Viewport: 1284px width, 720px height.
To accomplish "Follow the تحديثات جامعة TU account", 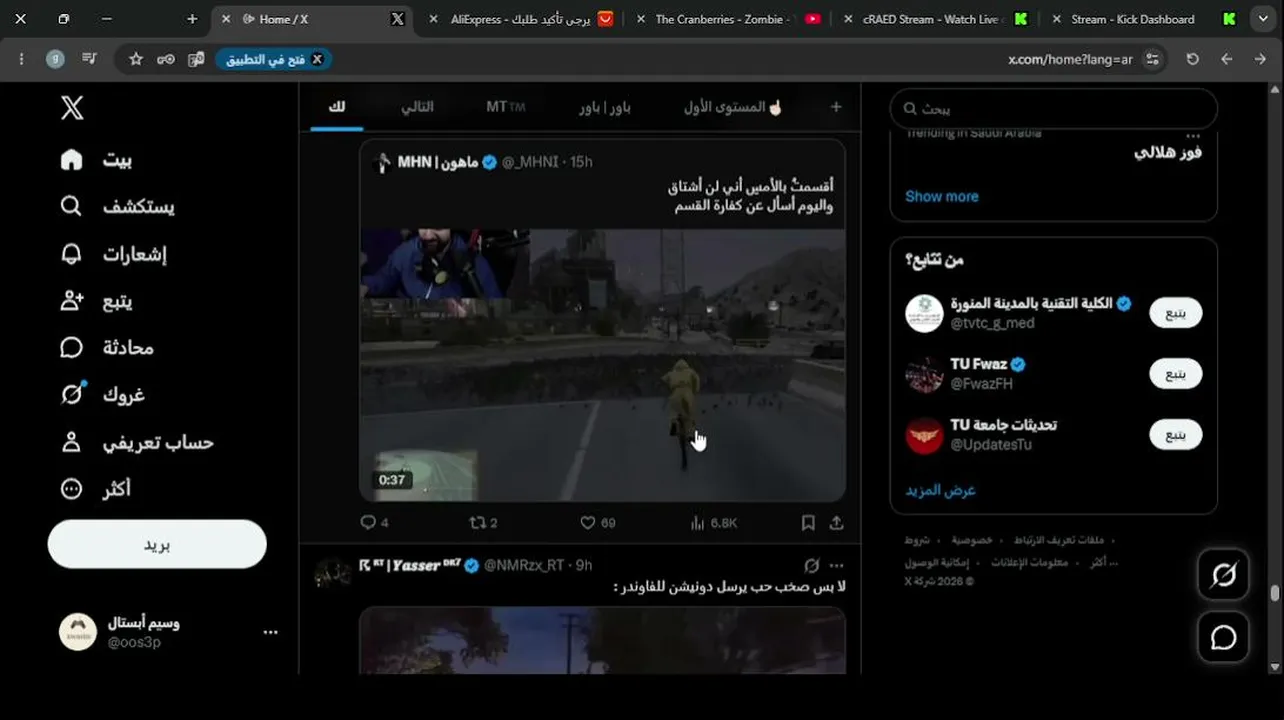I will 1176,435.
